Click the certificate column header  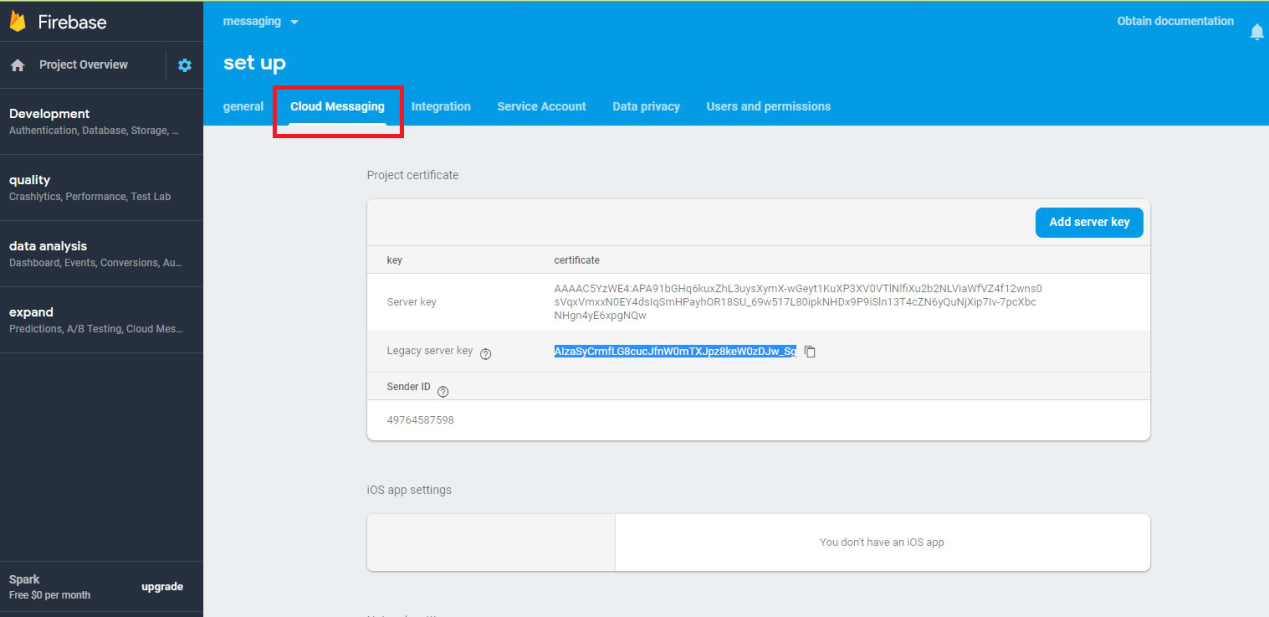[x=577, y=260]
